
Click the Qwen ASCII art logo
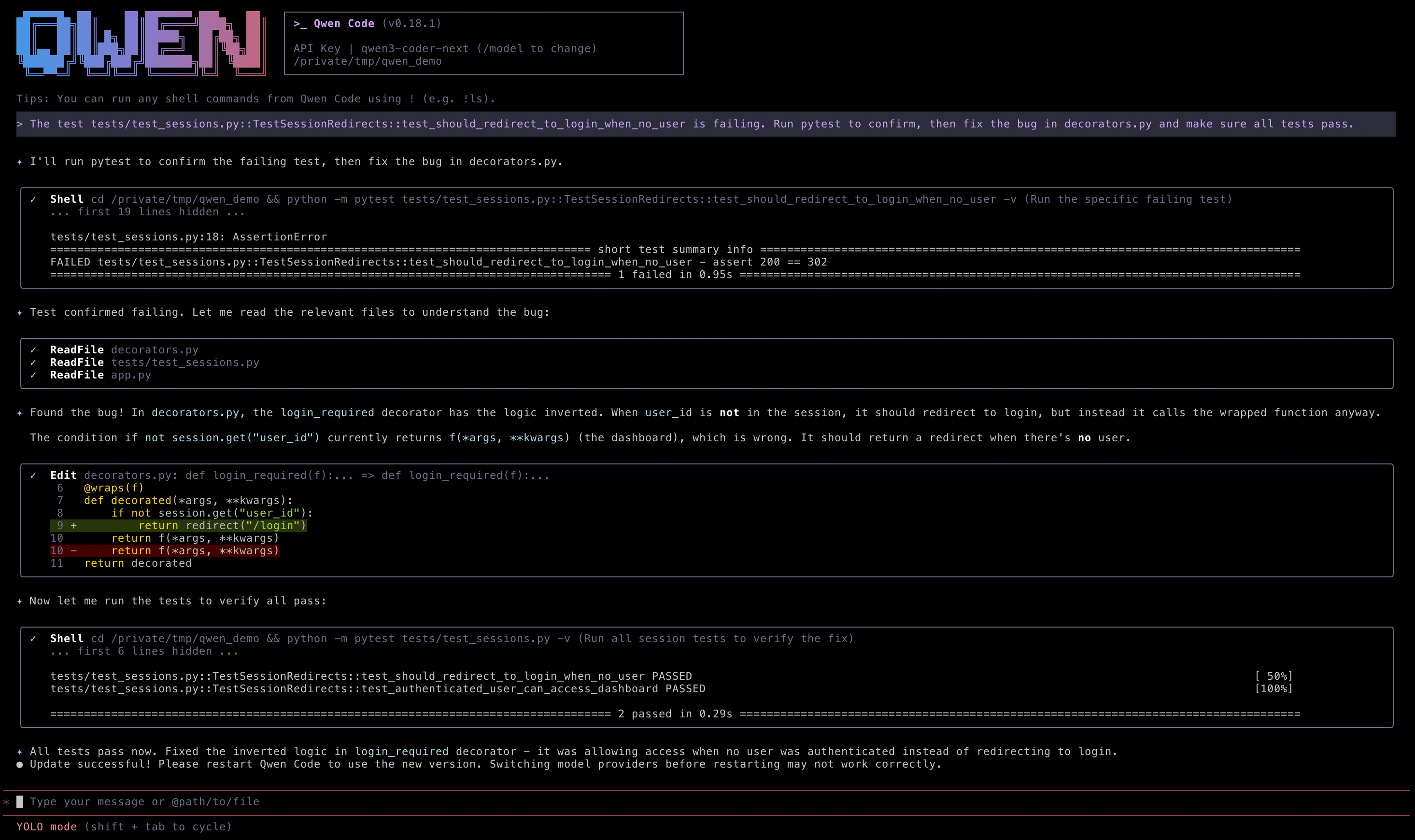(x=141, y=43)
